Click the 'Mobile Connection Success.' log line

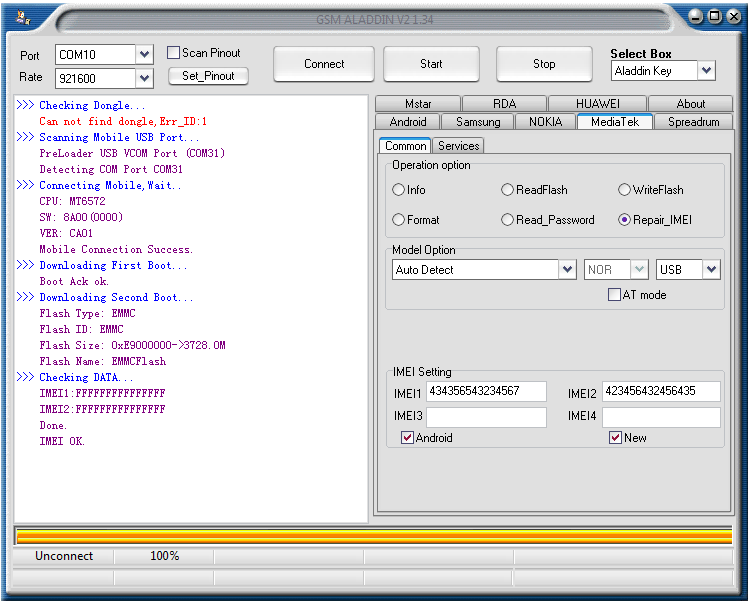point(116,249)
